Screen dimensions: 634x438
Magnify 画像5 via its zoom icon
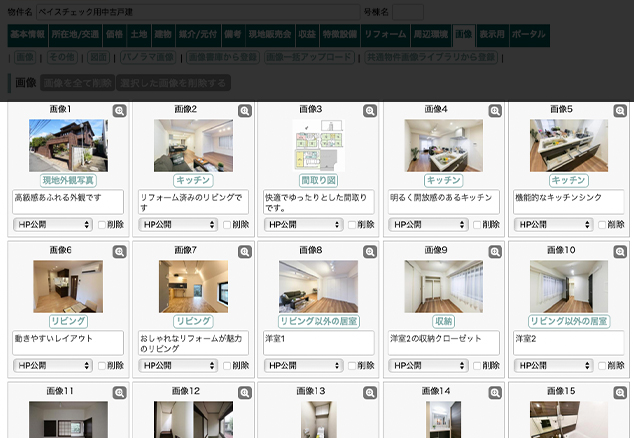point(620,110)
